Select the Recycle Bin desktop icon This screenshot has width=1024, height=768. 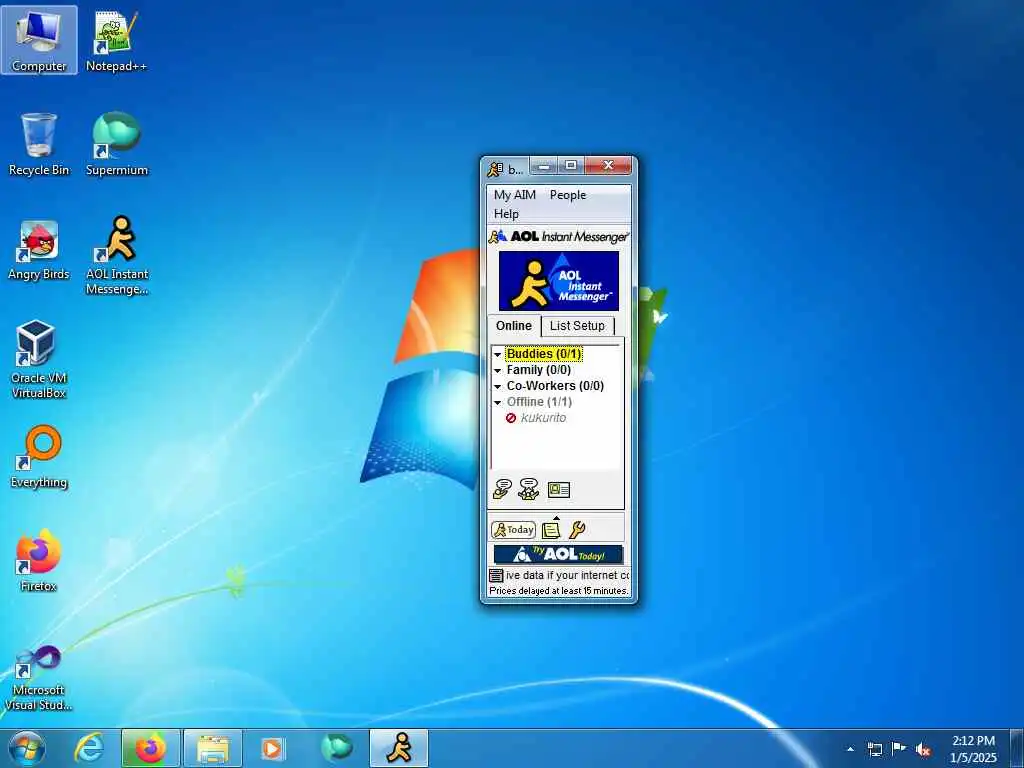(x=39, y=144)
